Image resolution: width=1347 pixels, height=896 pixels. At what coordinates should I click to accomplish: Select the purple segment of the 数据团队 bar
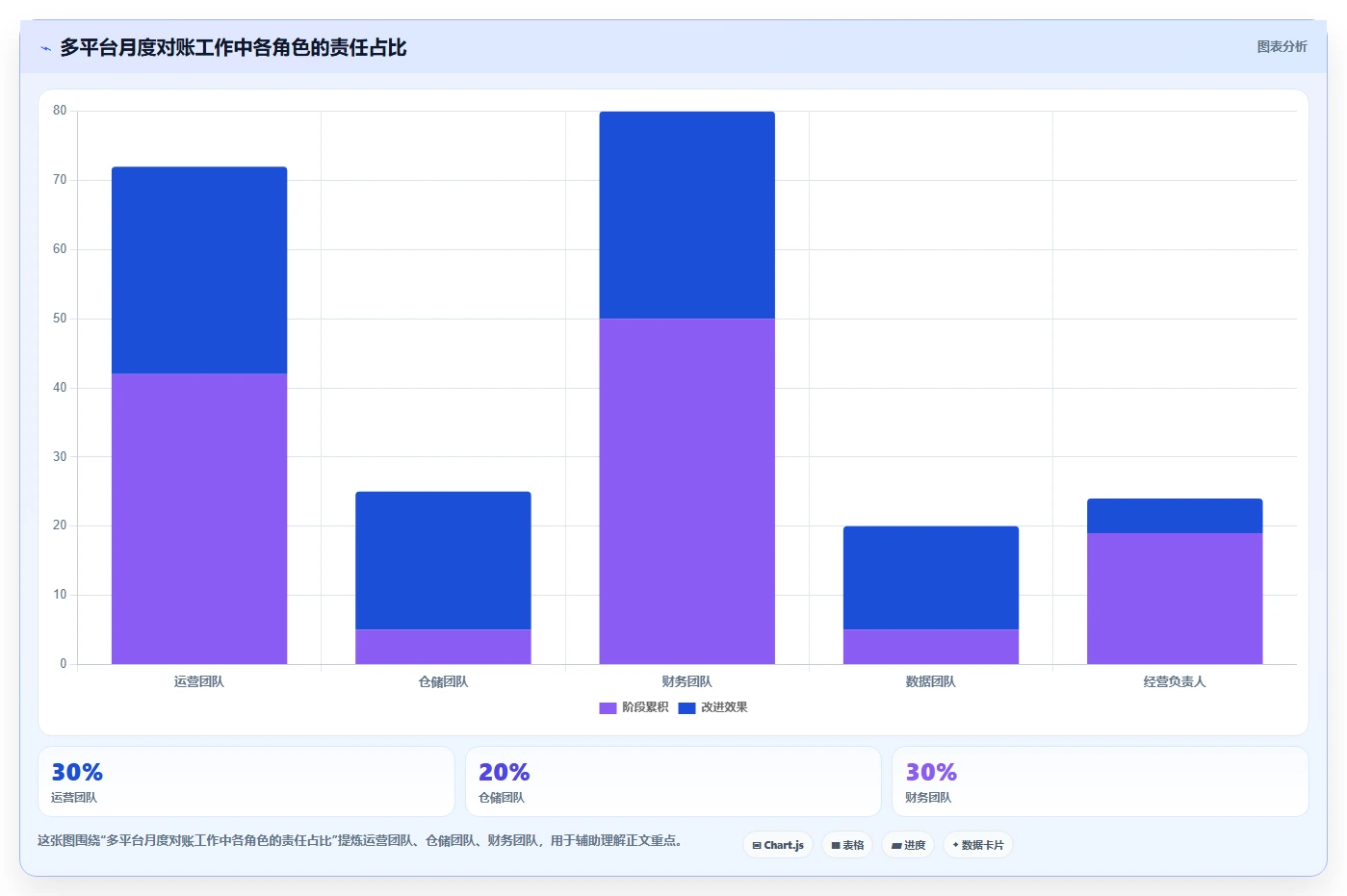pos(931,647)
